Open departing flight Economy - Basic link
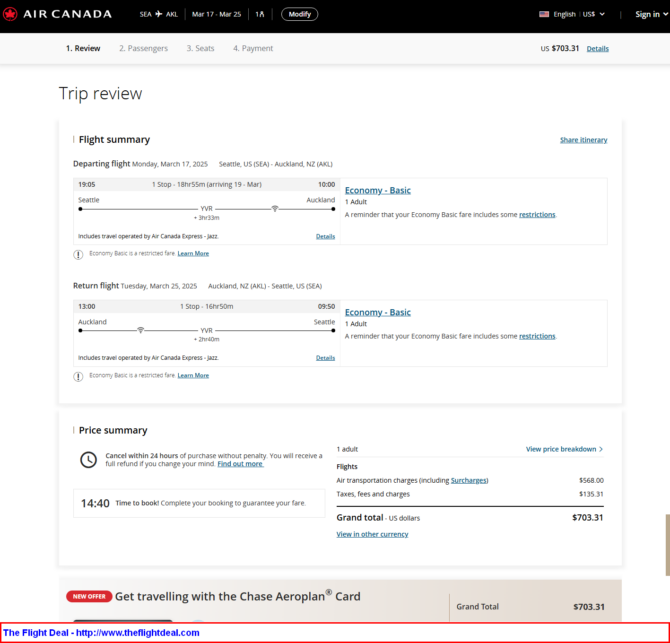This screenshot has height=643, width=670. [378, 190]
